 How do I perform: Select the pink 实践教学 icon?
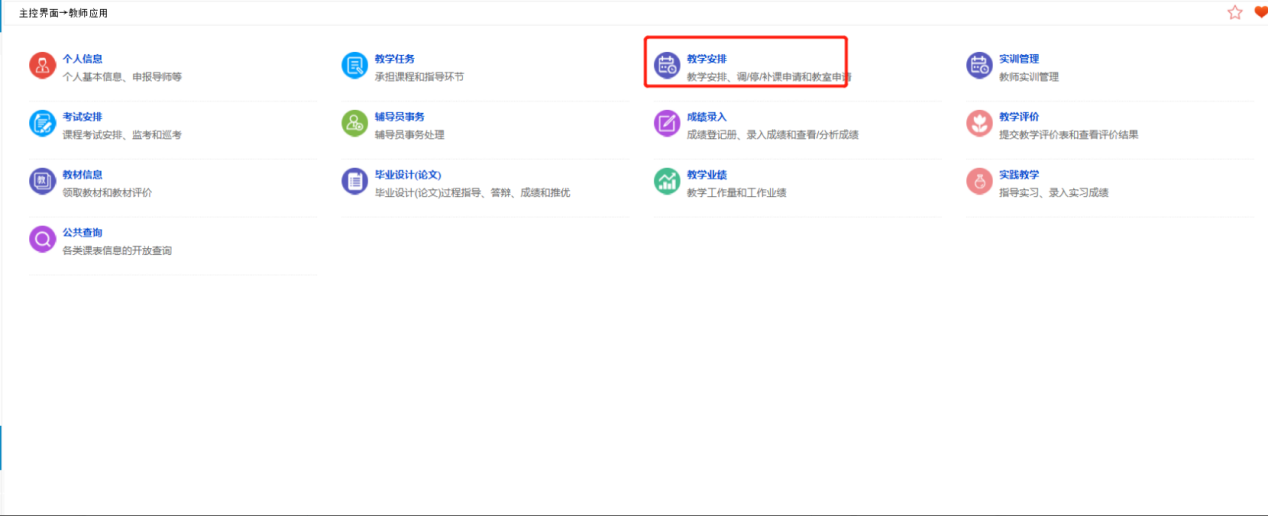(978, 181)
